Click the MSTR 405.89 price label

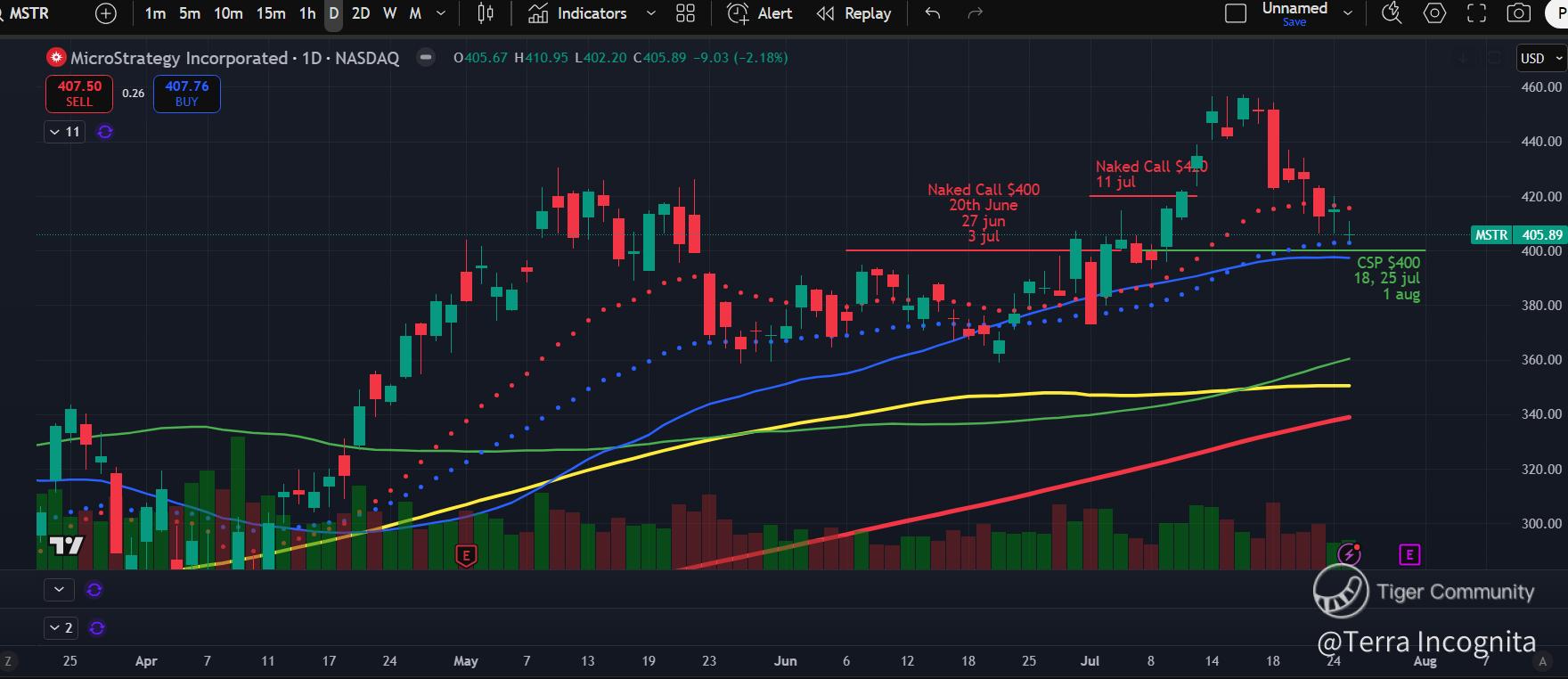[x=1519, y=235]
